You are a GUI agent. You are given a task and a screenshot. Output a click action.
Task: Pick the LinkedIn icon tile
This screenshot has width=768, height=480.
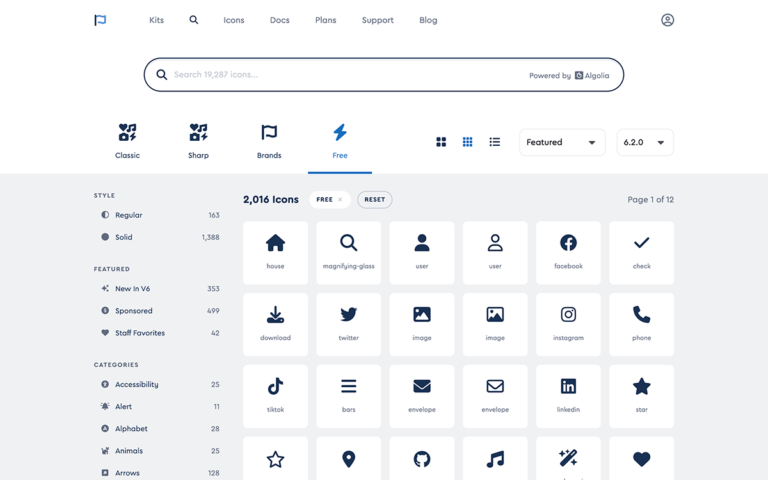pyautogui.click(x=568, y=395)
